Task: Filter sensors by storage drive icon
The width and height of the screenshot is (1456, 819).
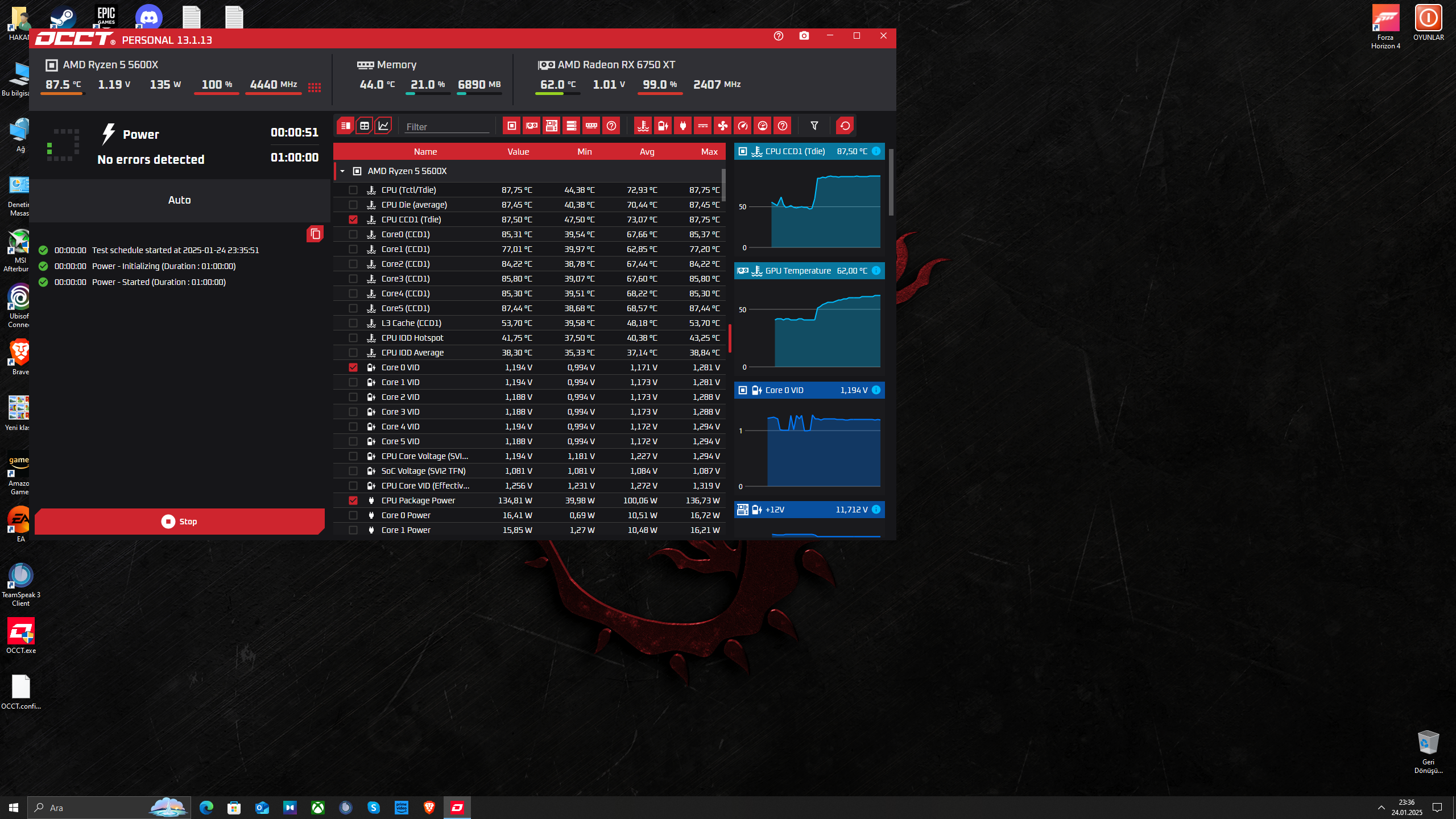Action: click(x=572, y=126)
